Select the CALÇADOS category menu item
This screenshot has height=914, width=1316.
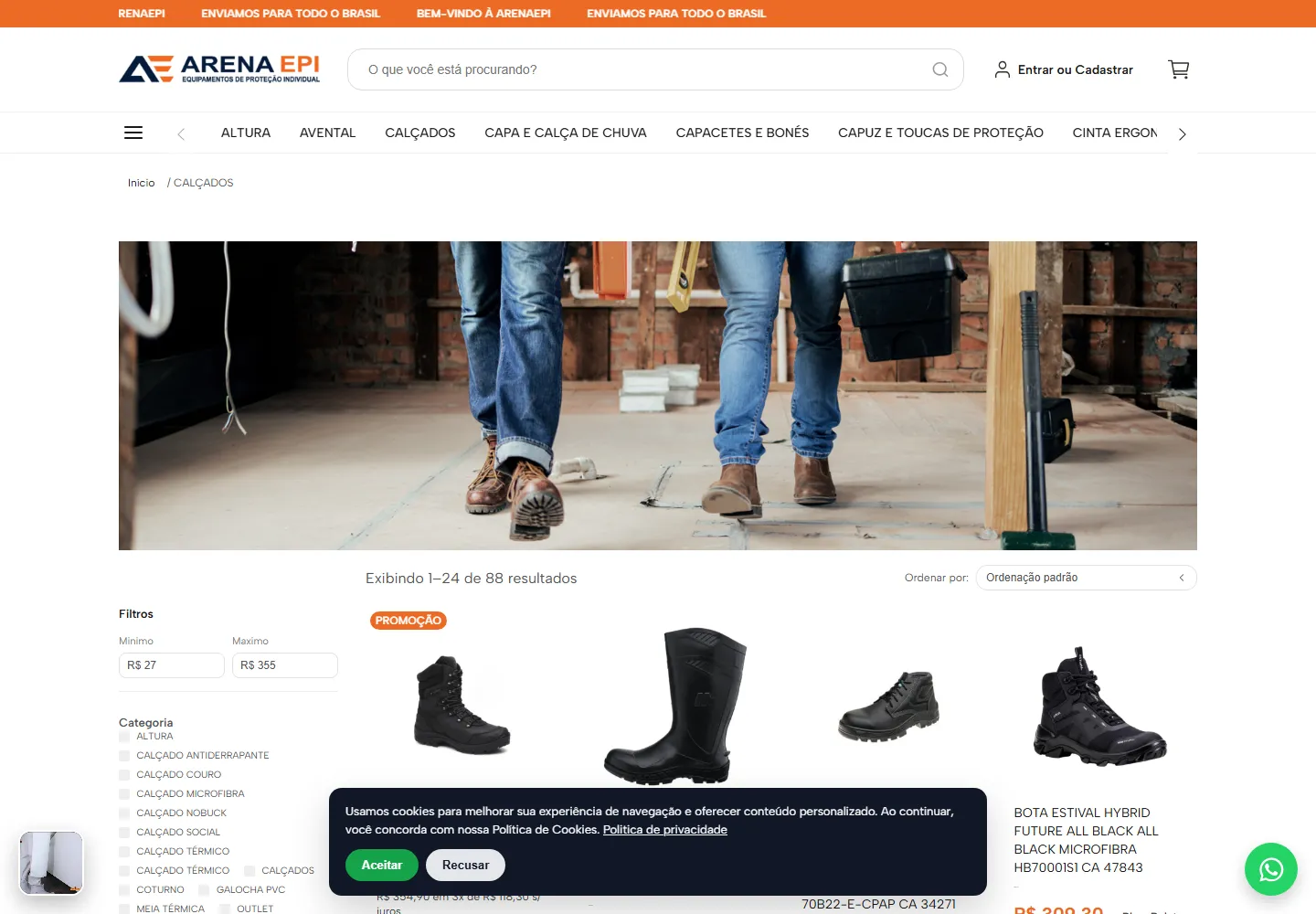tap(420, 133)
